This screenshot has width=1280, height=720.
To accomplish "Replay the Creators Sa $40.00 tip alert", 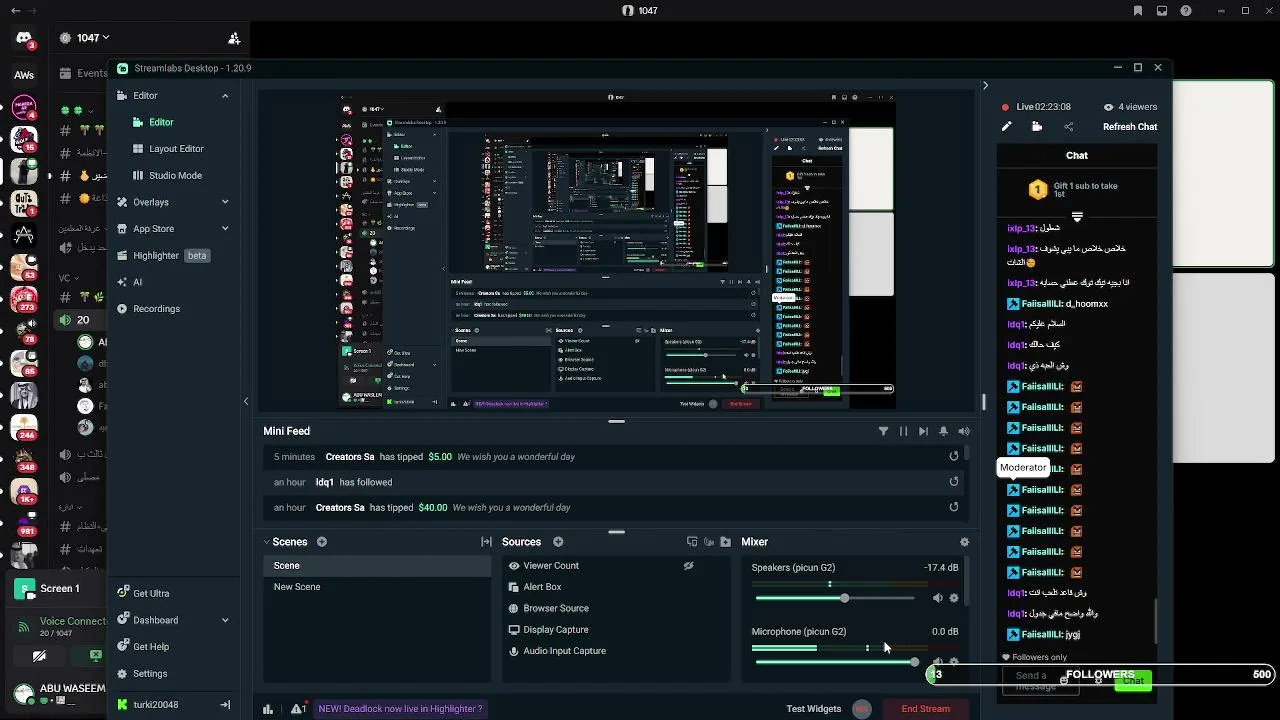I will click(x=954, y=507).
